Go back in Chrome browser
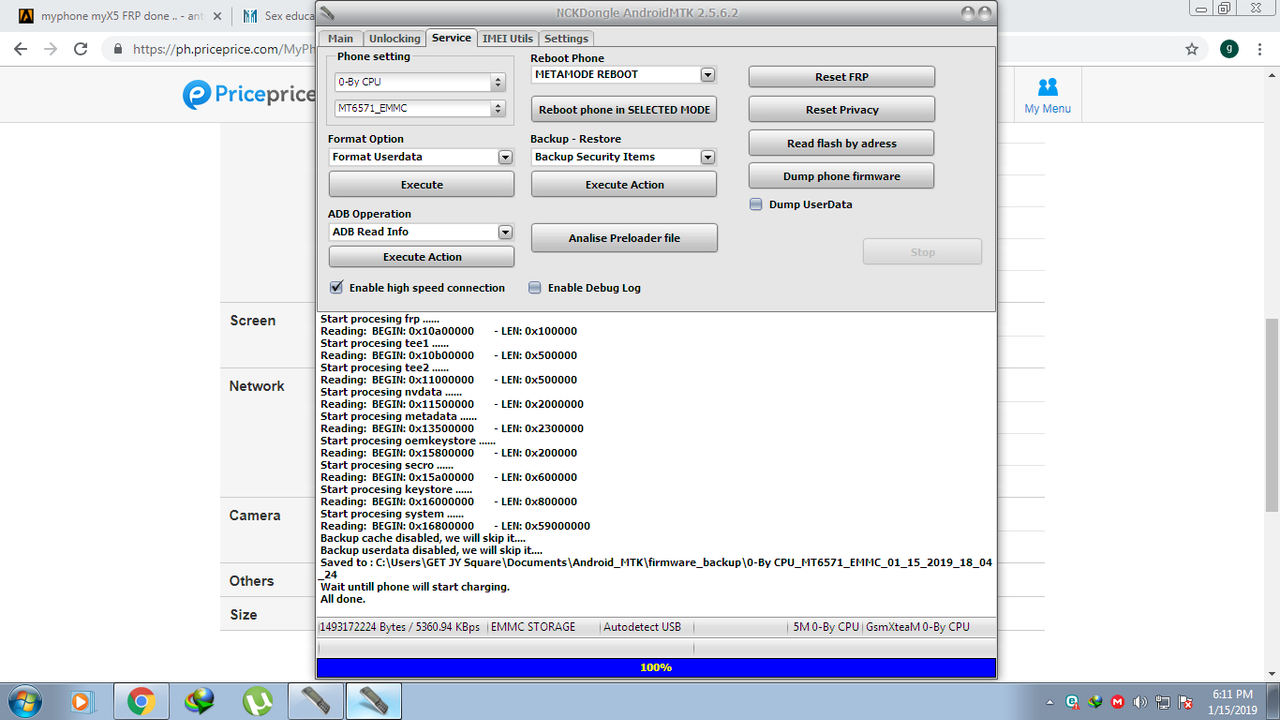1280x720 pixels. click(20, 49)
